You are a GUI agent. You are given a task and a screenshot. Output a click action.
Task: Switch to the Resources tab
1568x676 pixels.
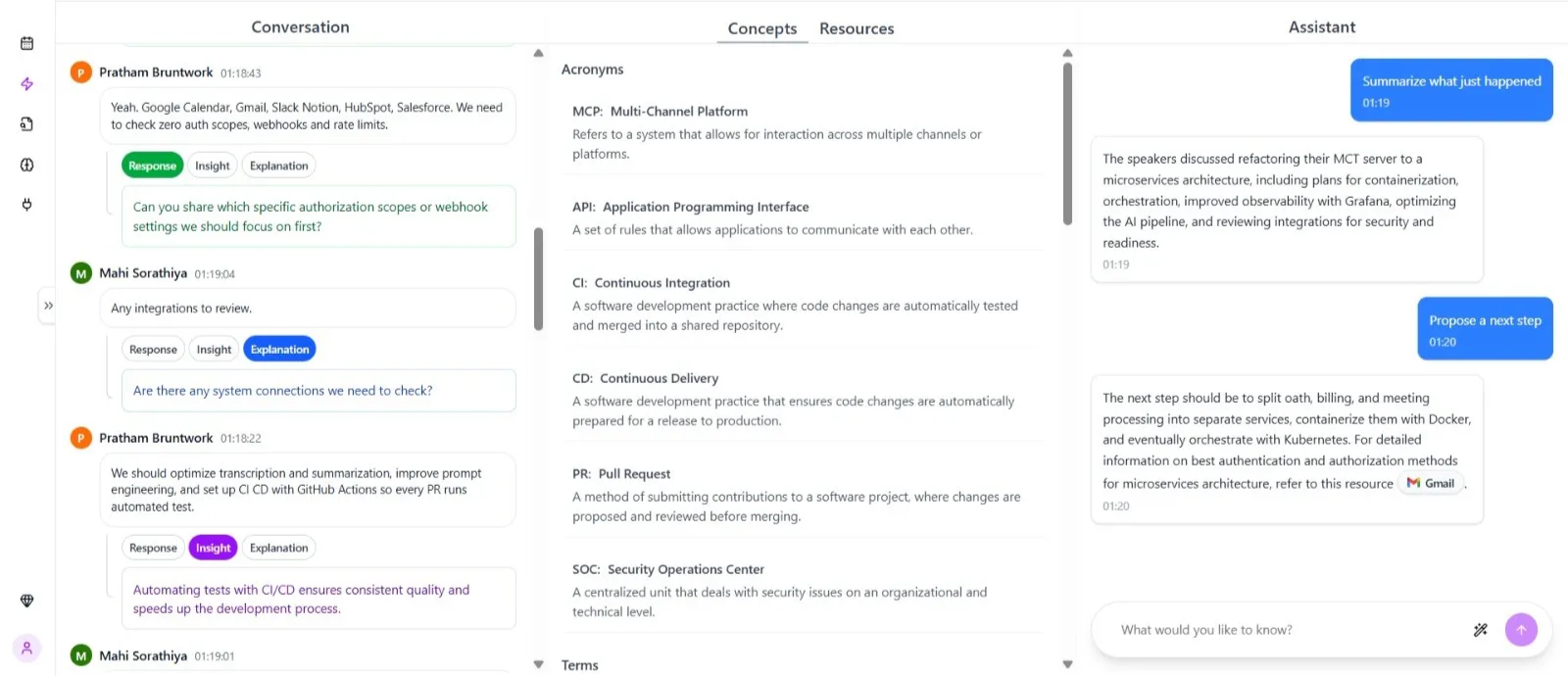point(856,28)
